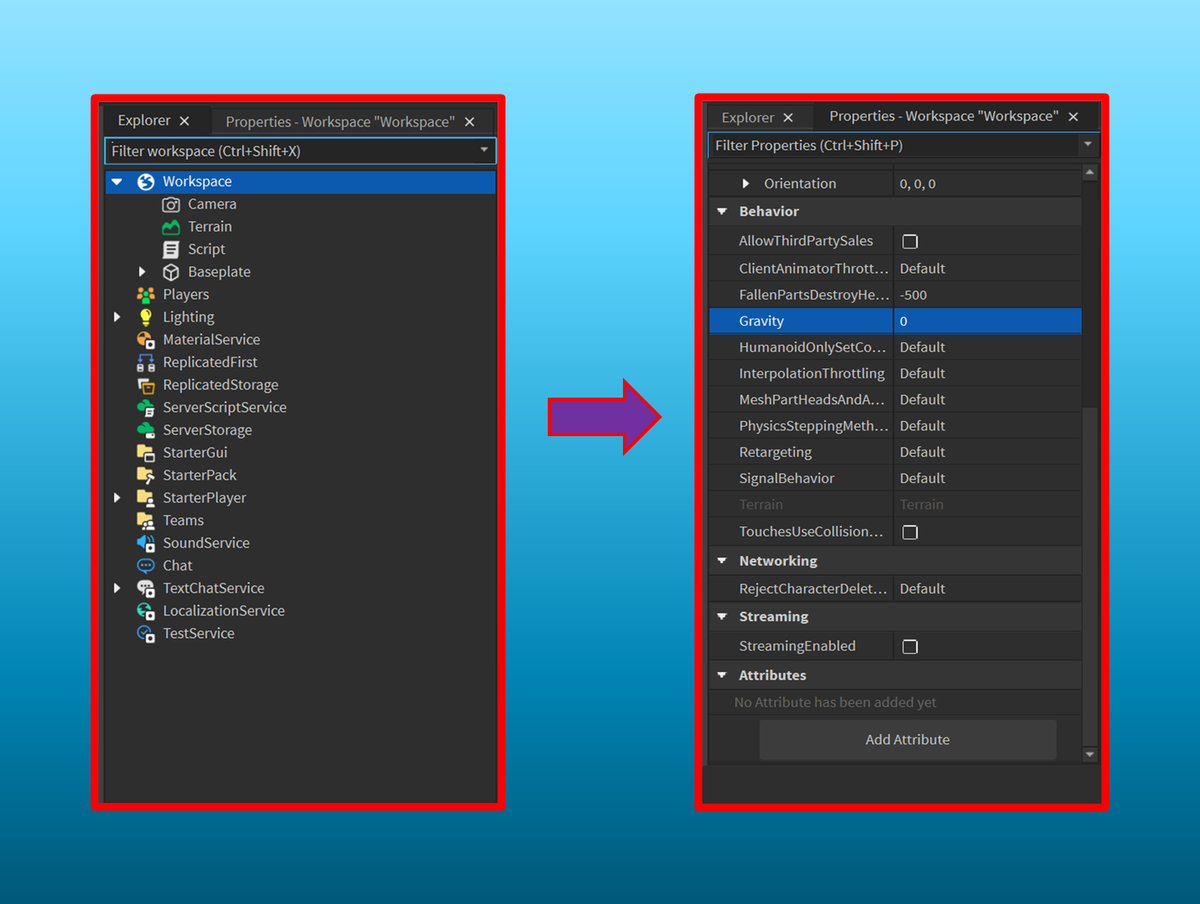Collapse the Streaming section

(722, 618)
